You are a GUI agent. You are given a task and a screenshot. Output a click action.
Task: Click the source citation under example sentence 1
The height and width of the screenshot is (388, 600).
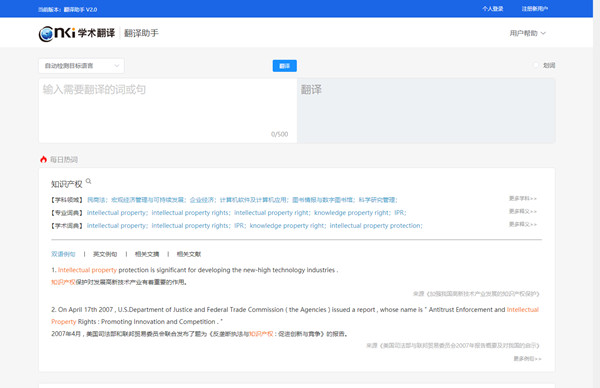[476, 294]
